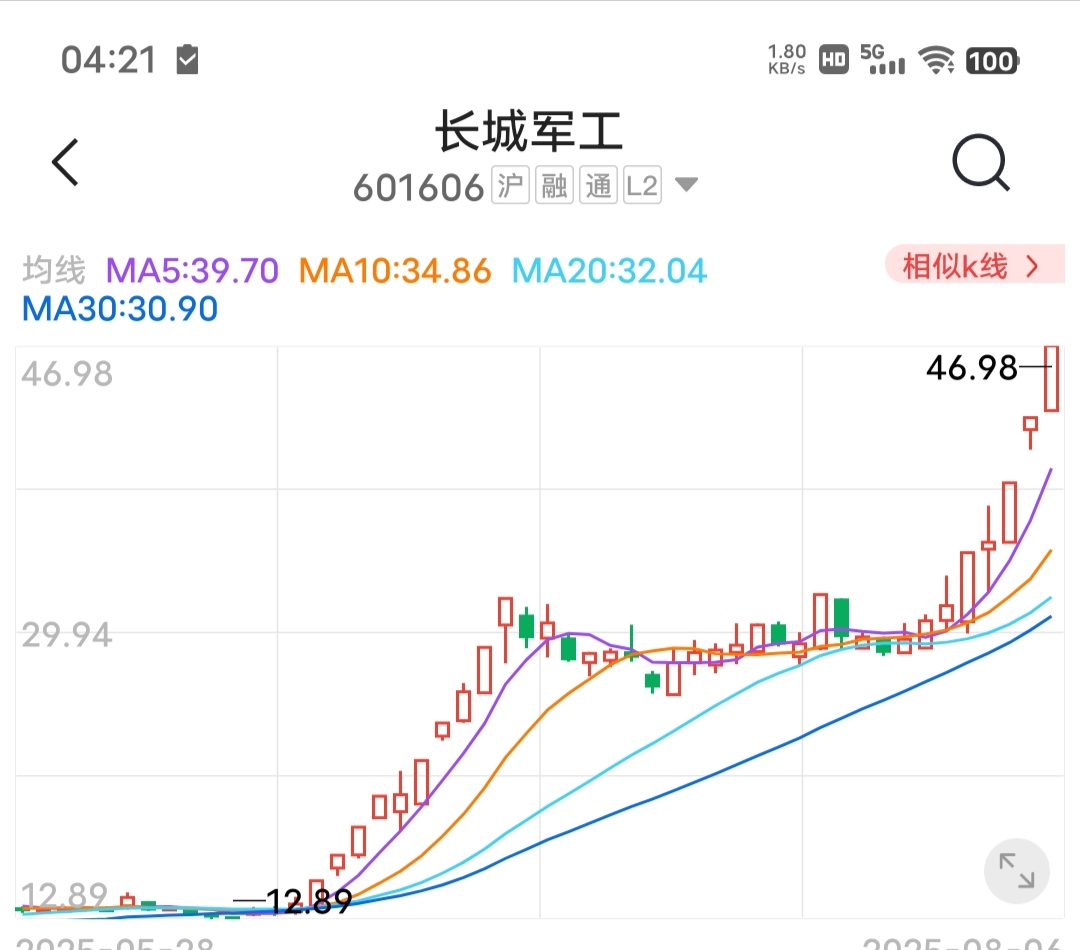Open the 相似k线 similar K-line button
Viewport: 1080px width, 950px height.
click(x=974, y=265)
